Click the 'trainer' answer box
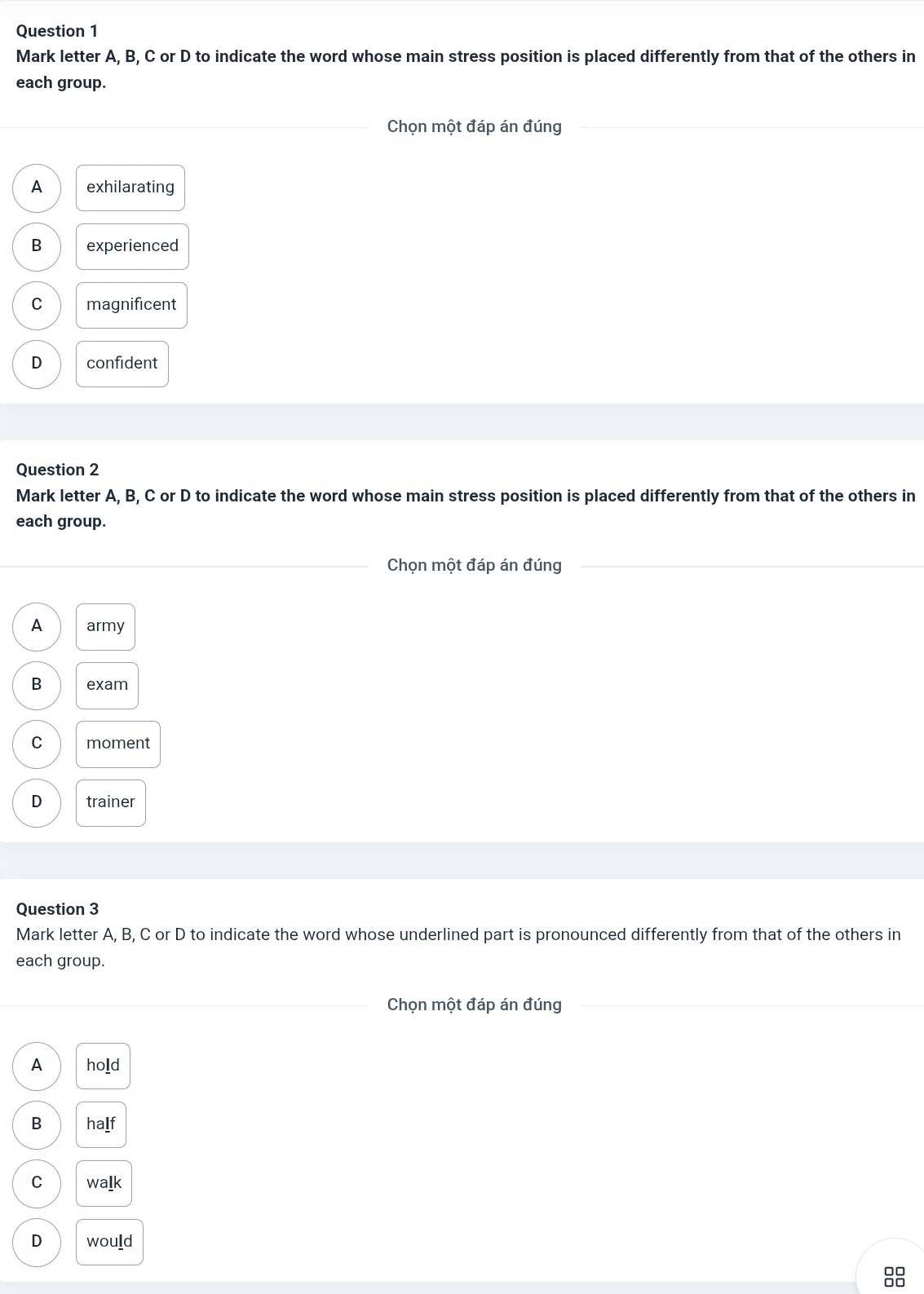Screen dimensions: 924x1294 tap(111, 803)
